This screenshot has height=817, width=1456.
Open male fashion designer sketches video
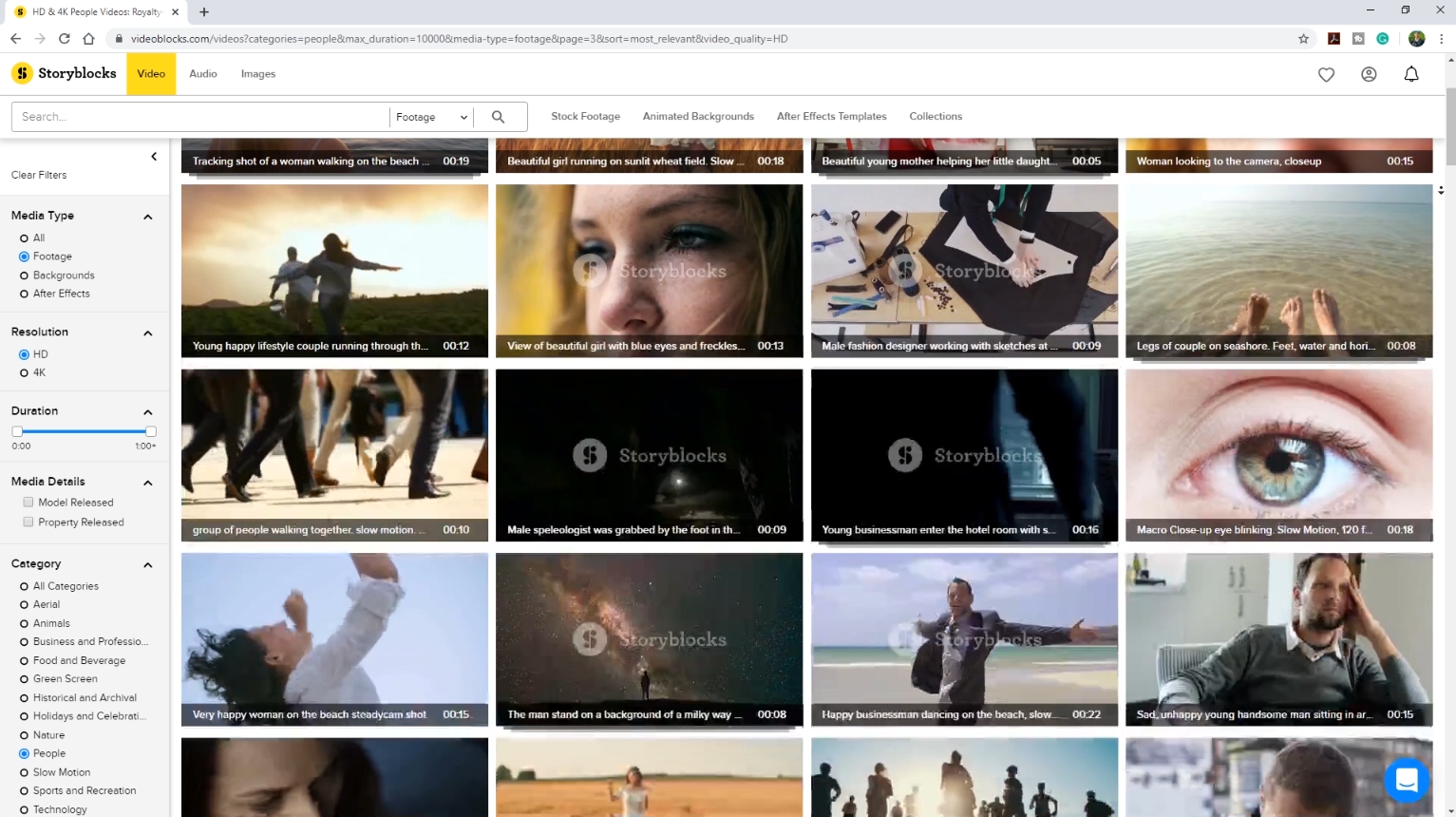pyautogui.click(x=964, y=271)
